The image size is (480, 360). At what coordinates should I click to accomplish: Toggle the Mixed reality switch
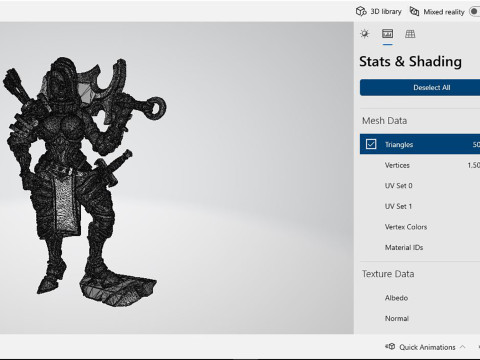475,12
